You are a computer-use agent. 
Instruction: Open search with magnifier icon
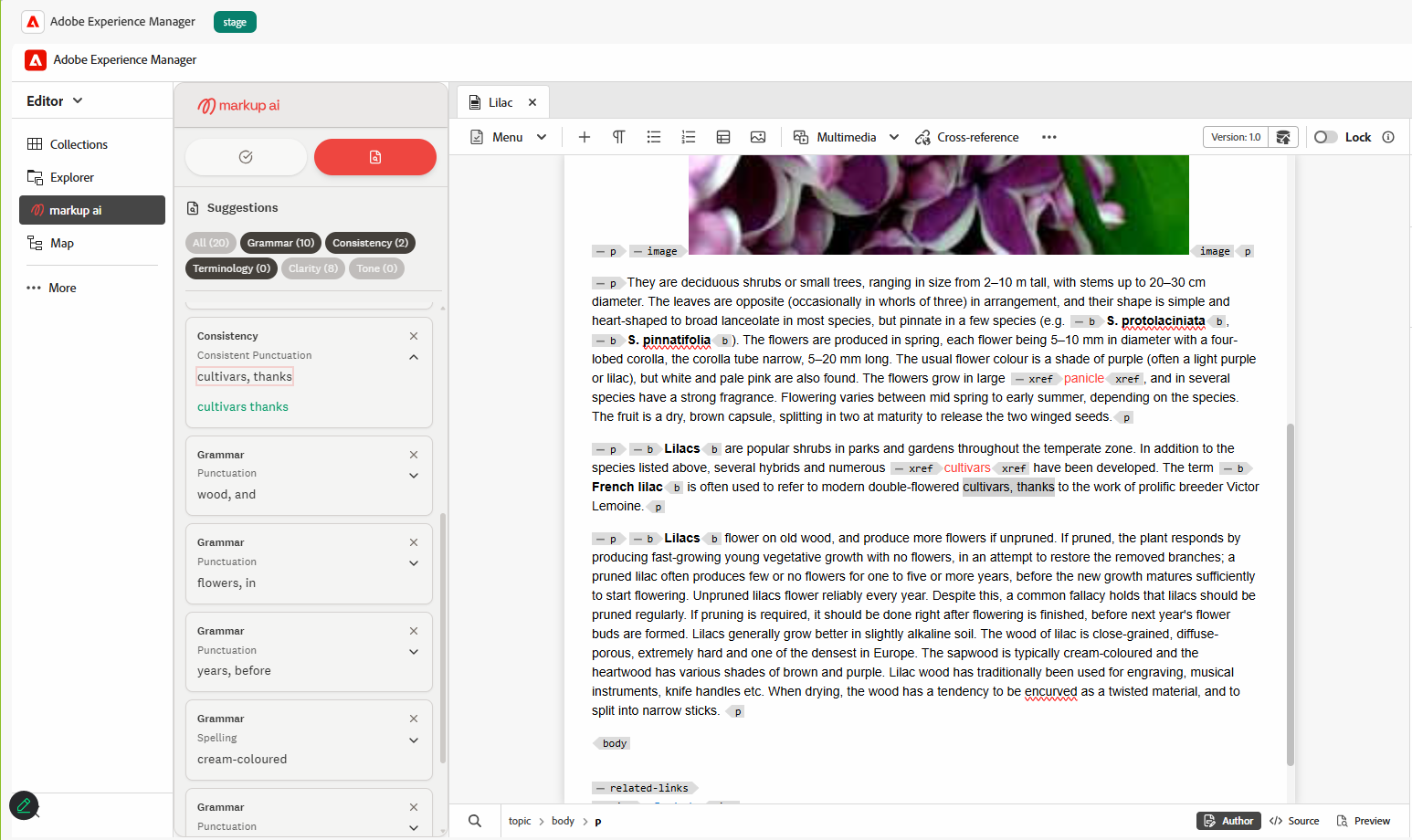click(475, 821)
